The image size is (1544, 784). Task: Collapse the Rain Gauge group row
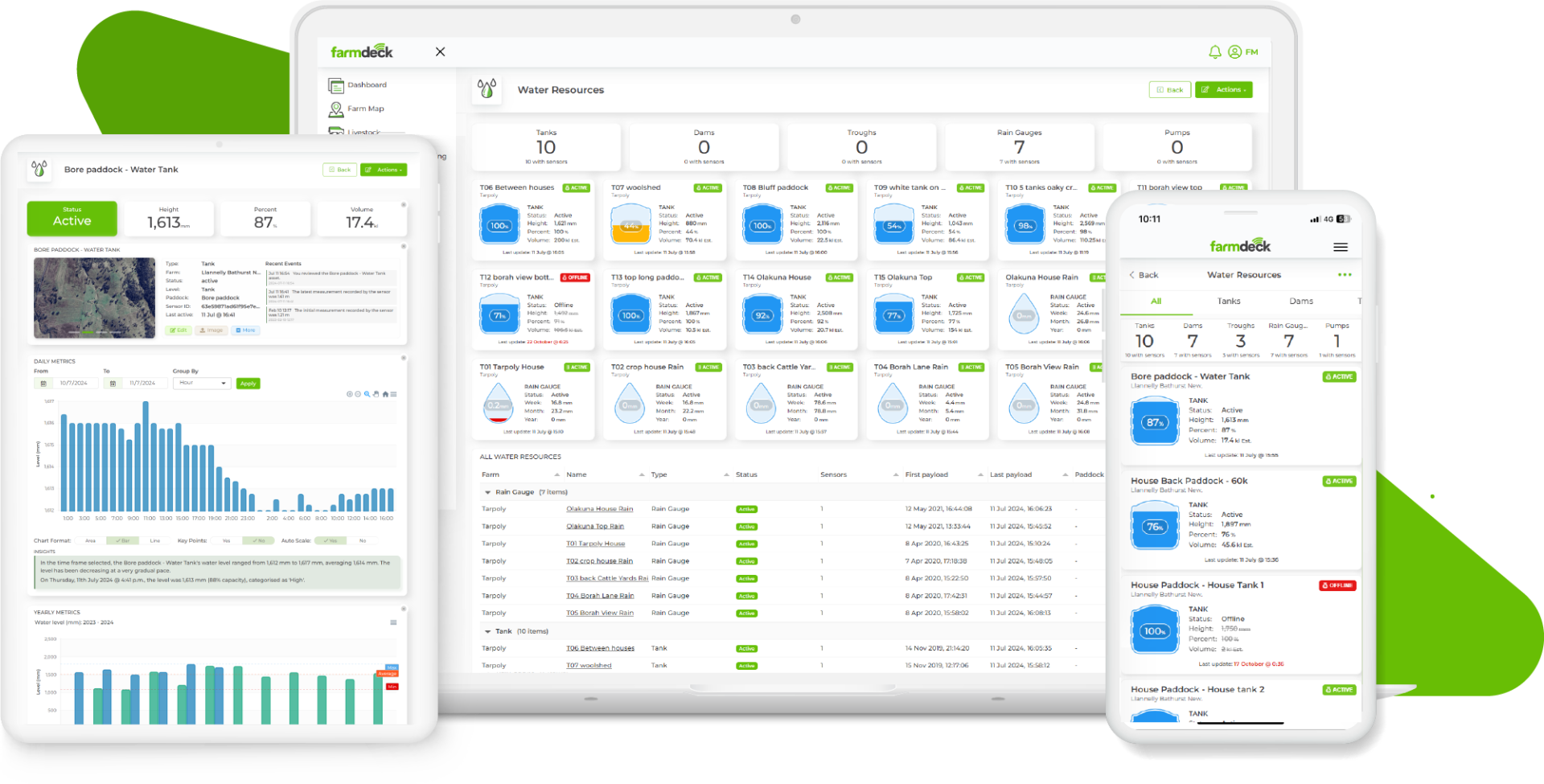(x=487, y=492)
